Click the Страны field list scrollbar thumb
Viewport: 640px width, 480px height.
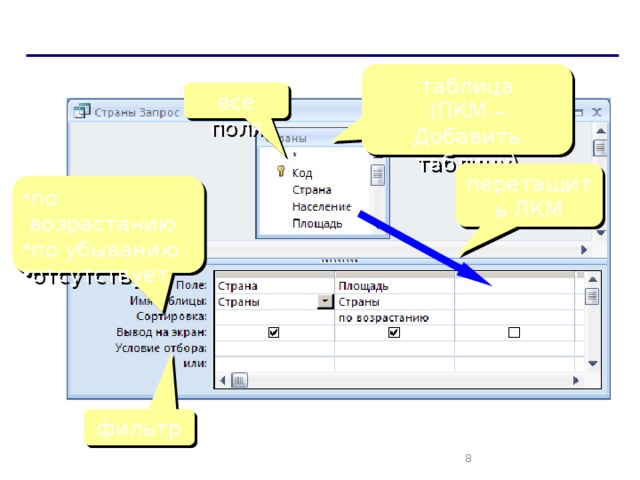coord(378,175)
